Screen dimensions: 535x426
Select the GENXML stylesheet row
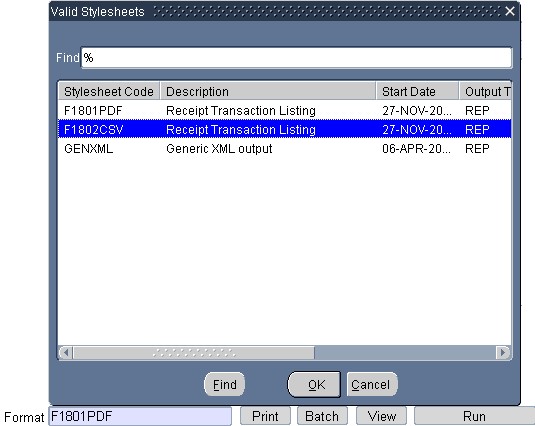click(x=285, y=149)
